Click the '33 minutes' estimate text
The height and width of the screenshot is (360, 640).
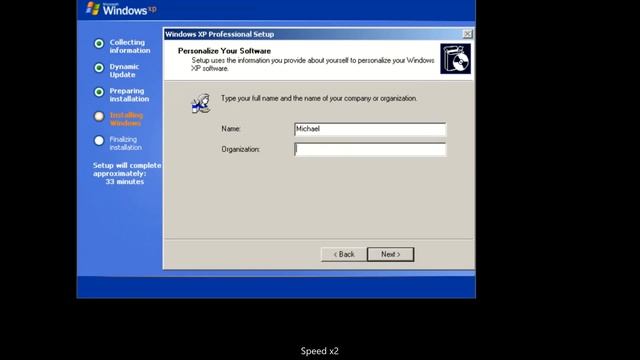125,182
